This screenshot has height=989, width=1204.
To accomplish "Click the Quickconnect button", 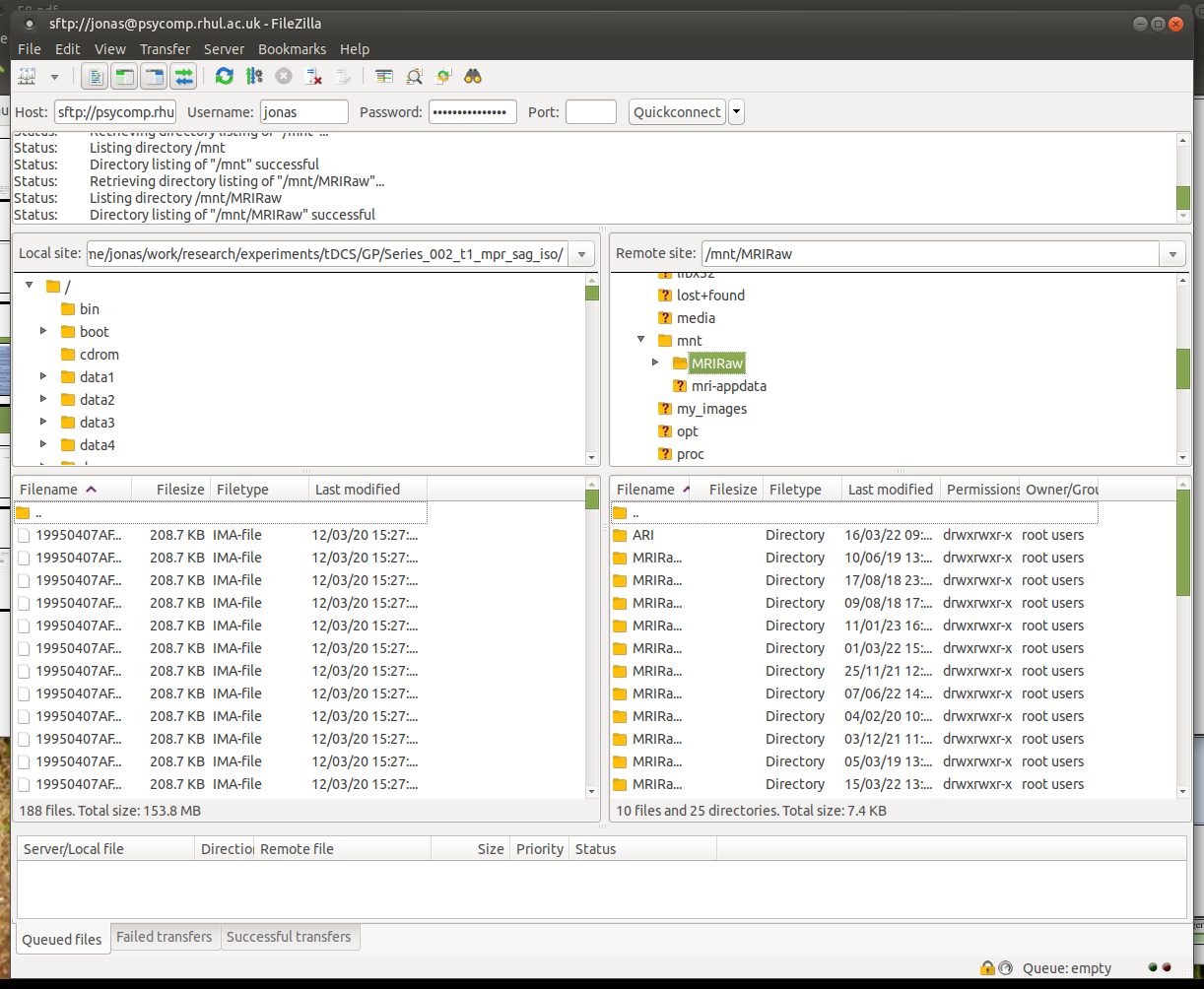I will 677,112.
